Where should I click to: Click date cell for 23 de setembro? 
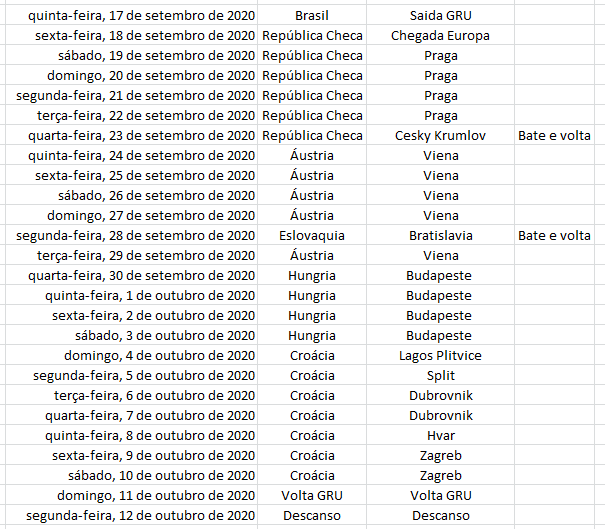pyautogui.click(x=141, y=136)
